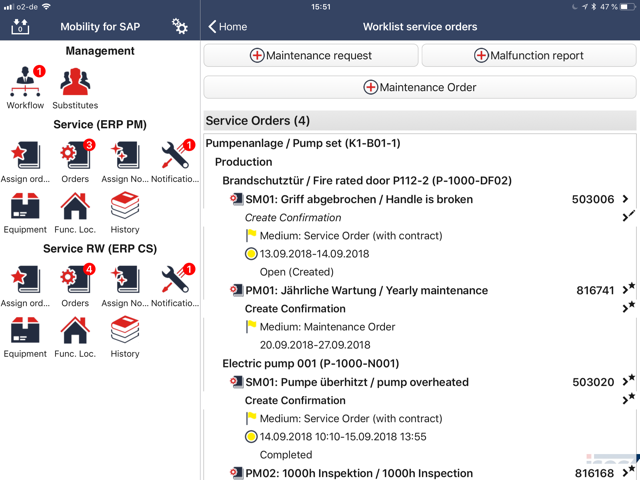Open Substitutes icon
640x480 pixels.
pos(75,87)
